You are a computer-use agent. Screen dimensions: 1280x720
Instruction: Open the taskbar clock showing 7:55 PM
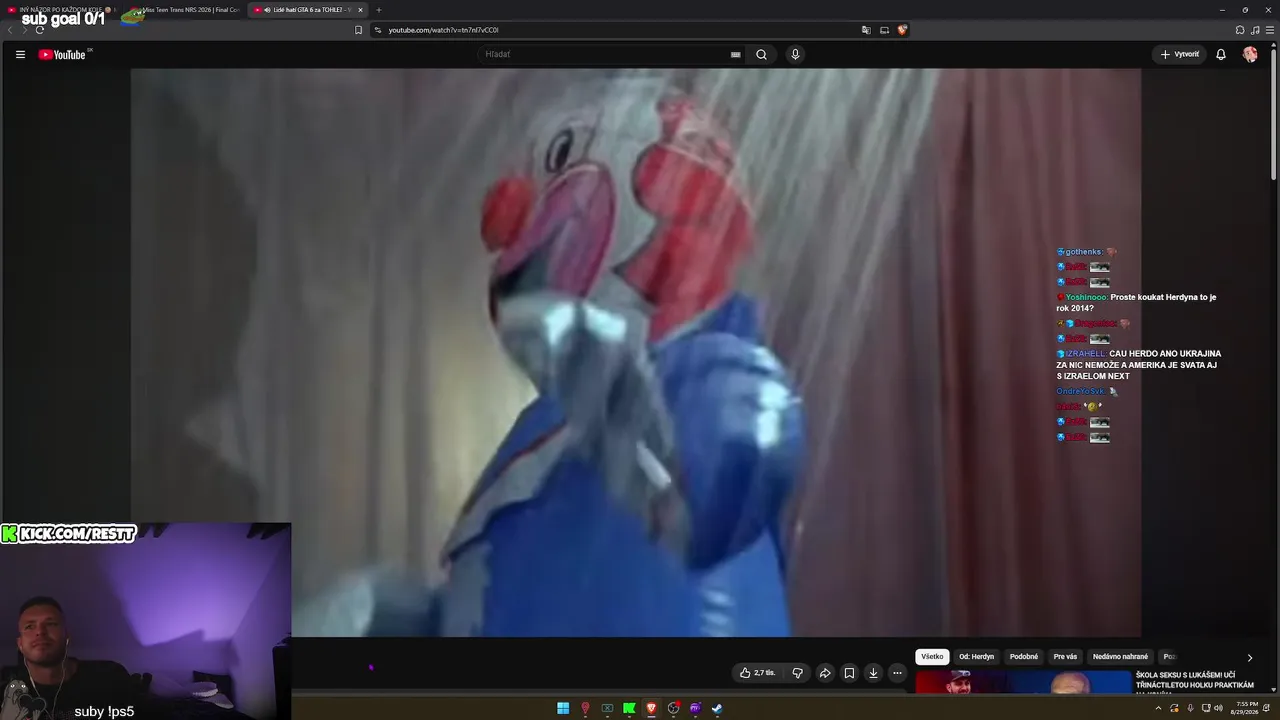coord(1246,708)
